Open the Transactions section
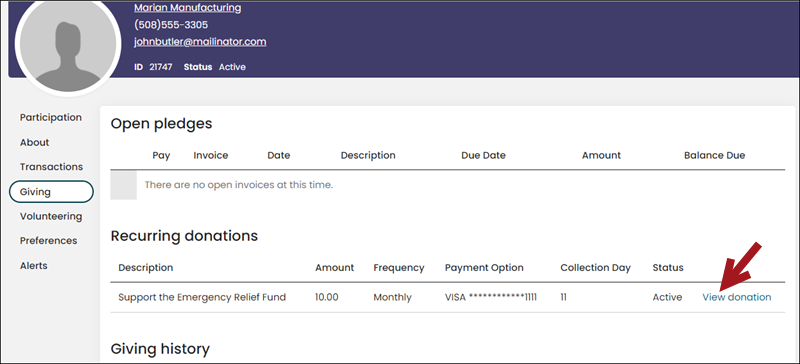This screenshot has width=800, height=364. [x=51, y=167]
